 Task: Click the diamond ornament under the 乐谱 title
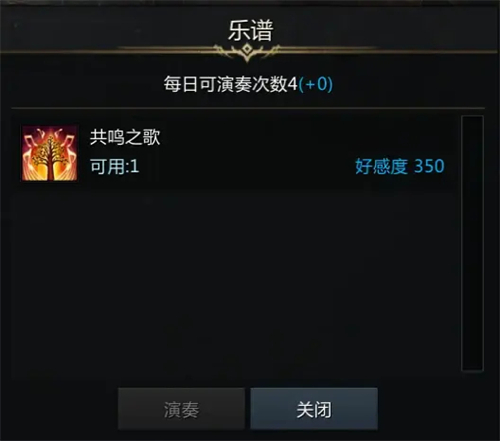pyautogui.click(x=247, y=50)
